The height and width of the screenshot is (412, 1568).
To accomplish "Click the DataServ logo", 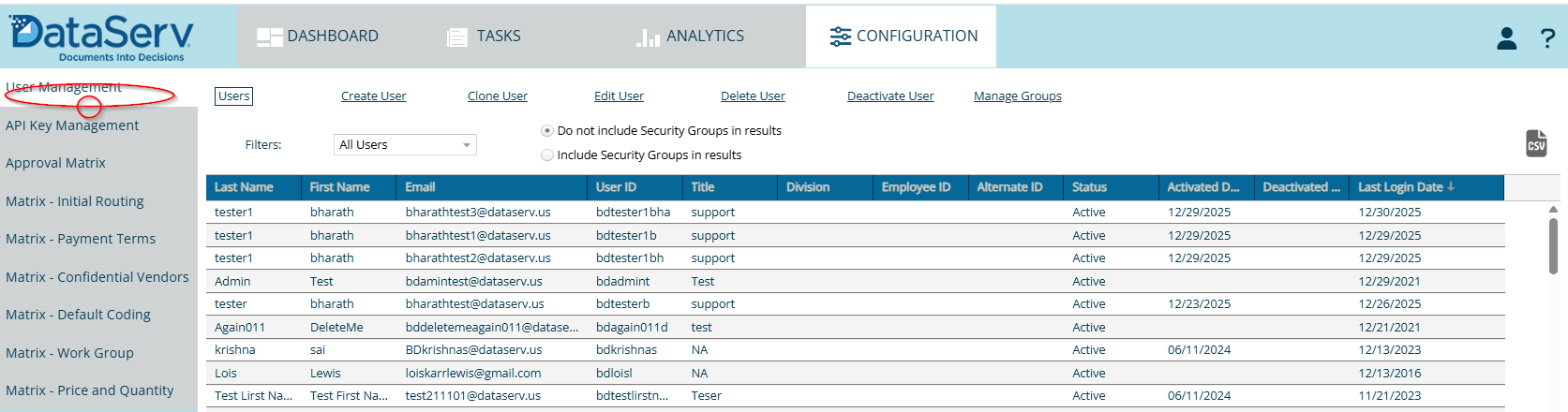I will click(x=101, y=37).
